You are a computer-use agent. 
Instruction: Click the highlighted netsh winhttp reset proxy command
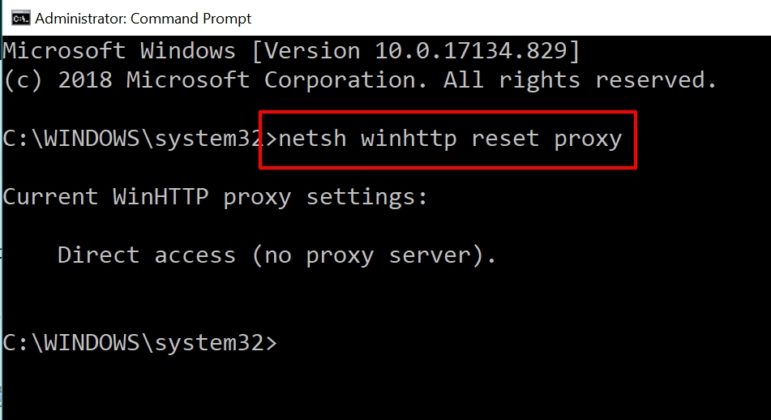(450, 139)
